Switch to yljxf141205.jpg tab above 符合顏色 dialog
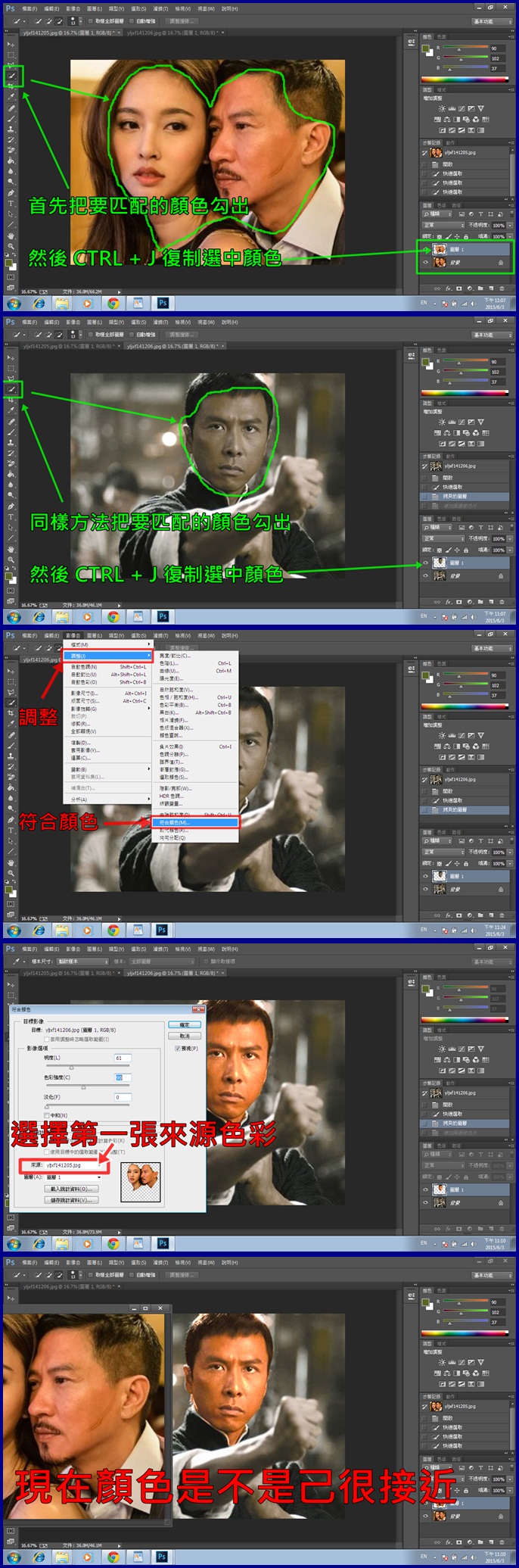519x1568 pixels. (x=70, y=973)
